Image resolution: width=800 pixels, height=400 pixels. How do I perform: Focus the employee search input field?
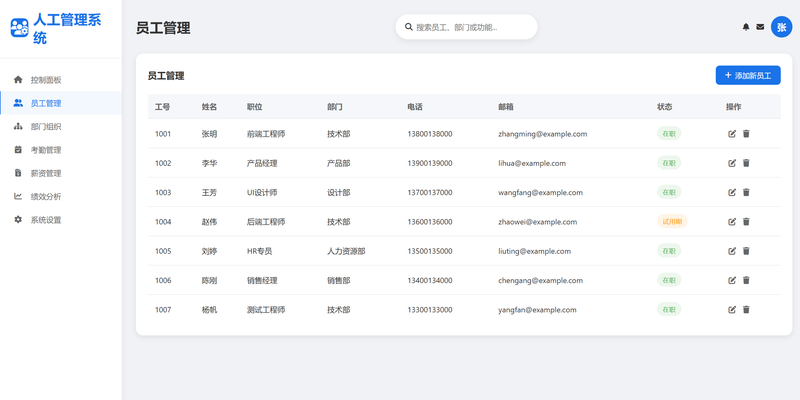(x=470, y=27)
